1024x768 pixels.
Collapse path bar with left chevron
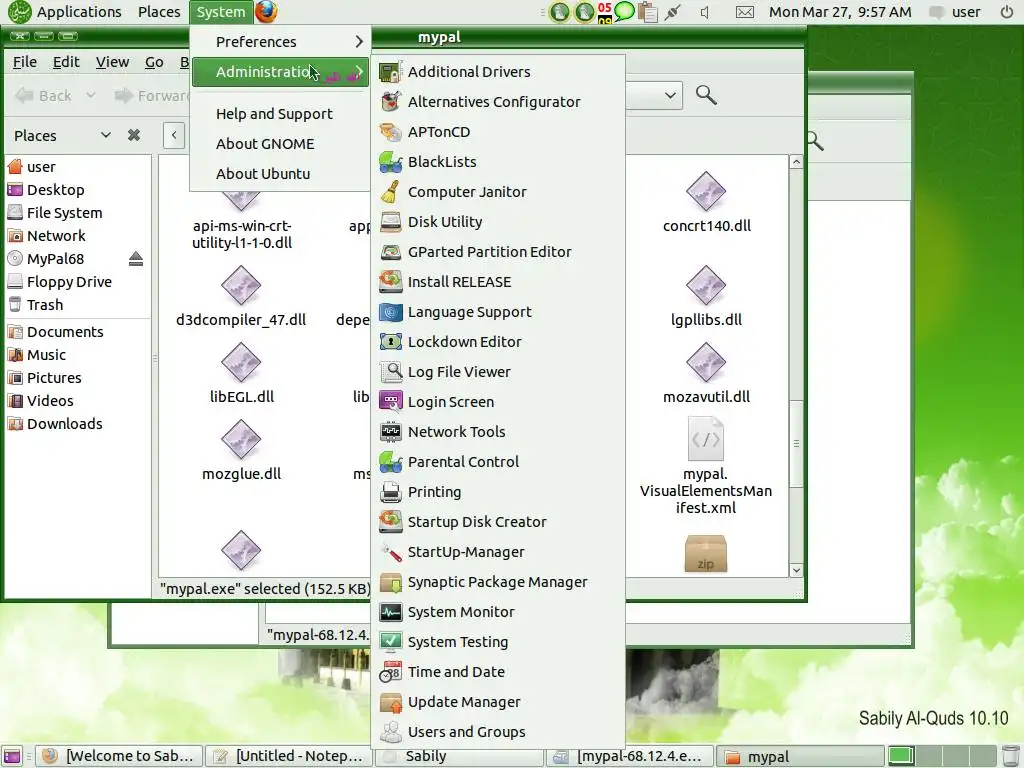point(174,135)
